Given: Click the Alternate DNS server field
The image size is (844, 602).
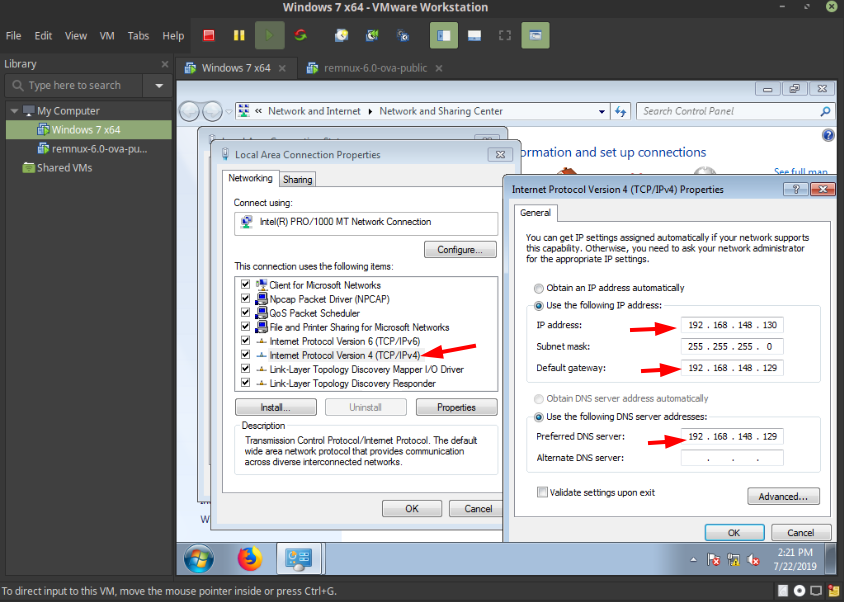Looking at the screenshot, I should coord(732,458).
